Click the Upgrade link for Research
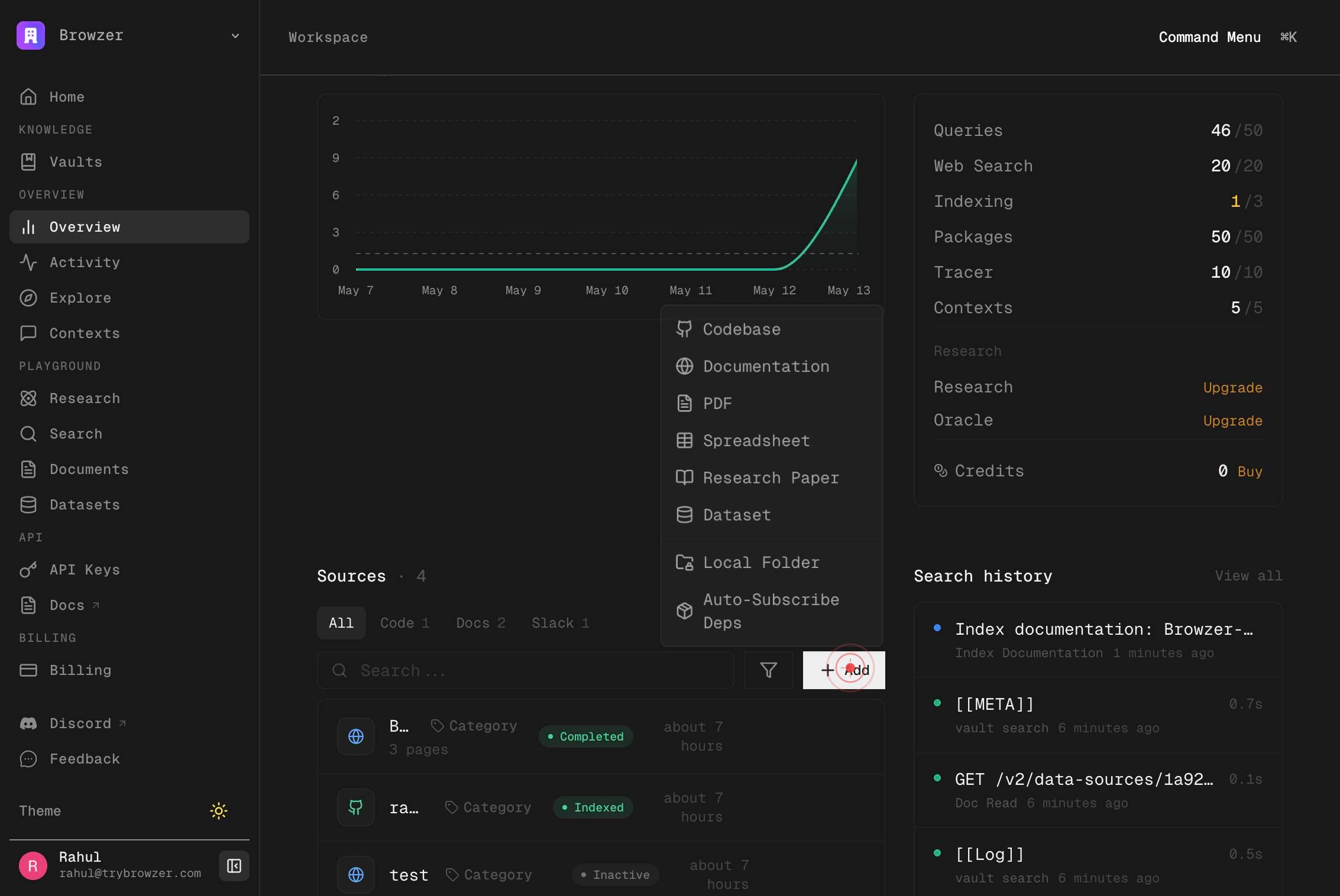Viewport: 1340px width, 896px height. coord(1232,388)
